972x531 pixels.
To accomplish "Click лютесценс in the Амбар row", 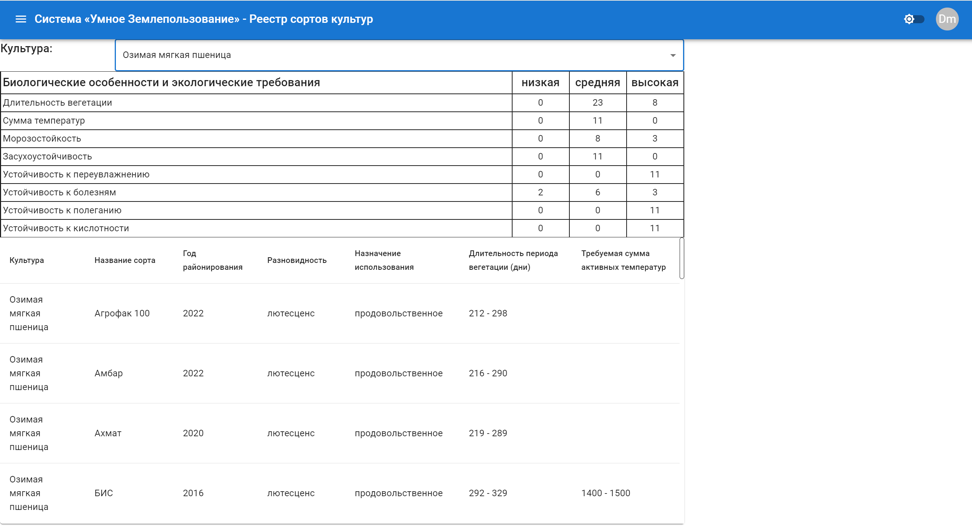I will [x=291, y=374].
